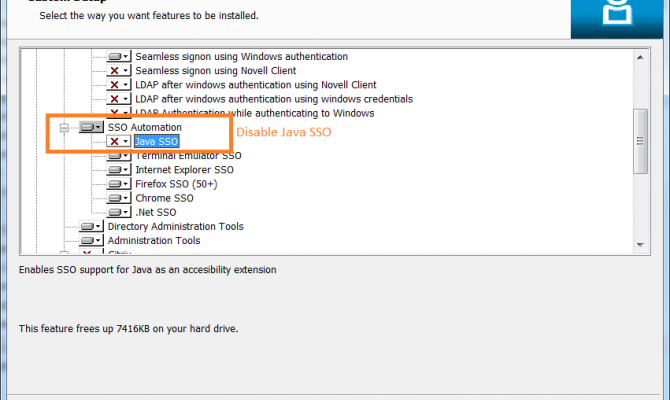Viewport: 670px width, 400px height.
Task: Open install-state icon for Seamless signon using Windows authentication
Action: (120, 57)
